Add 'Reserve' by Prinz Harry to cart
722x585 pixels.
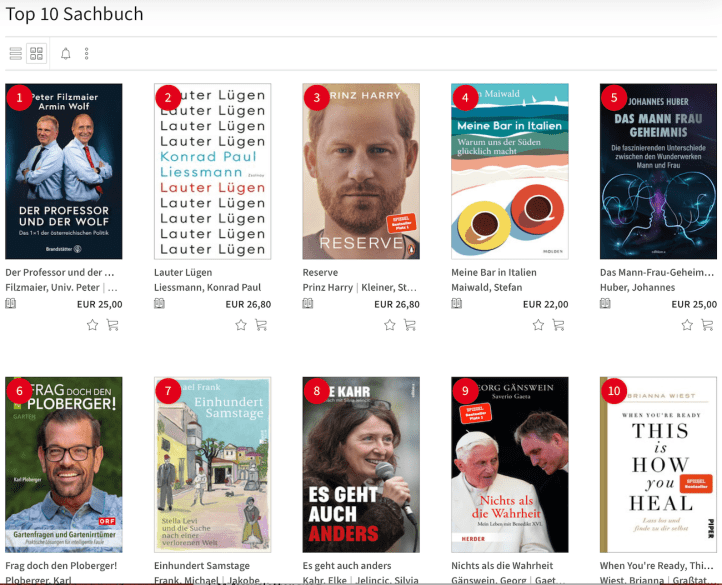tap(410, 325)
